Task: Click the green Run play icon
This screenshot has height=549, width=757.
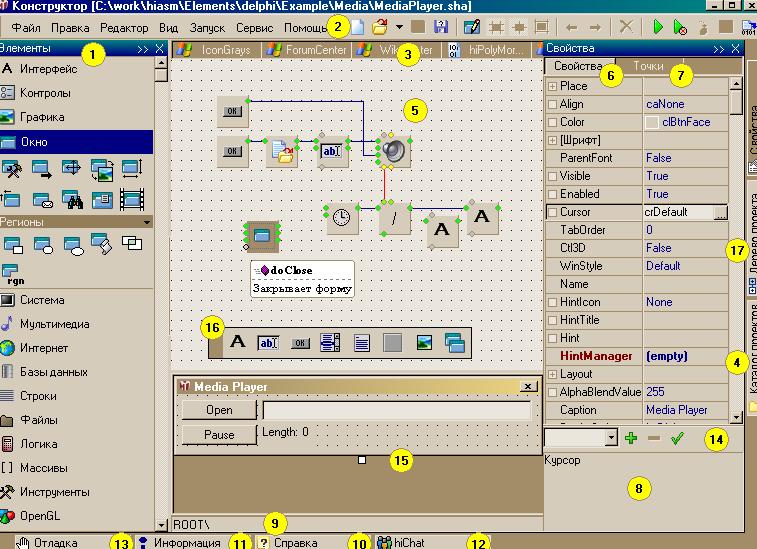Action: [x=659, y=27]
